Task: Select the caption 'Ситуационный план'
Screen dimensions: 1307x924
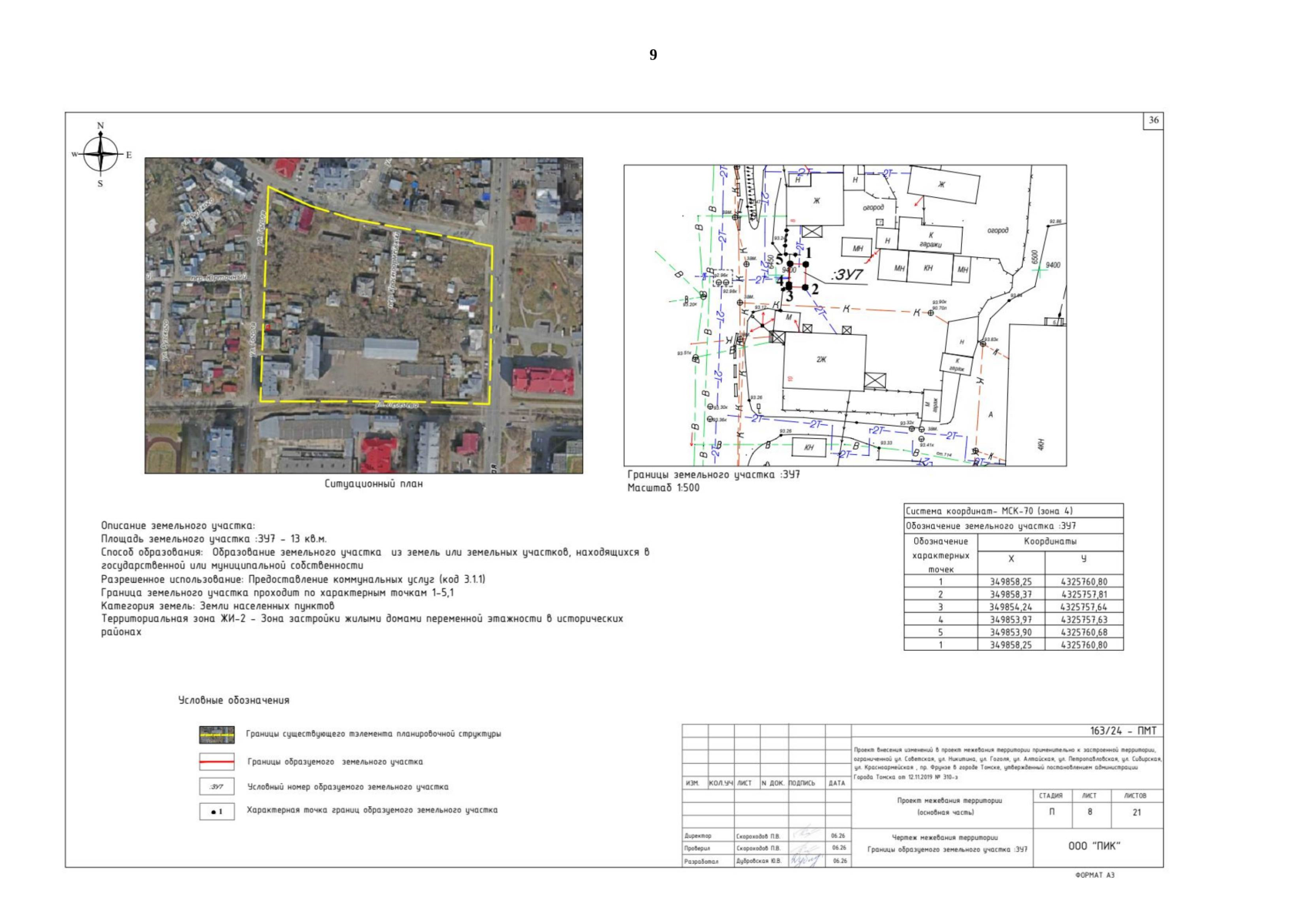Action: pos(374,484)
